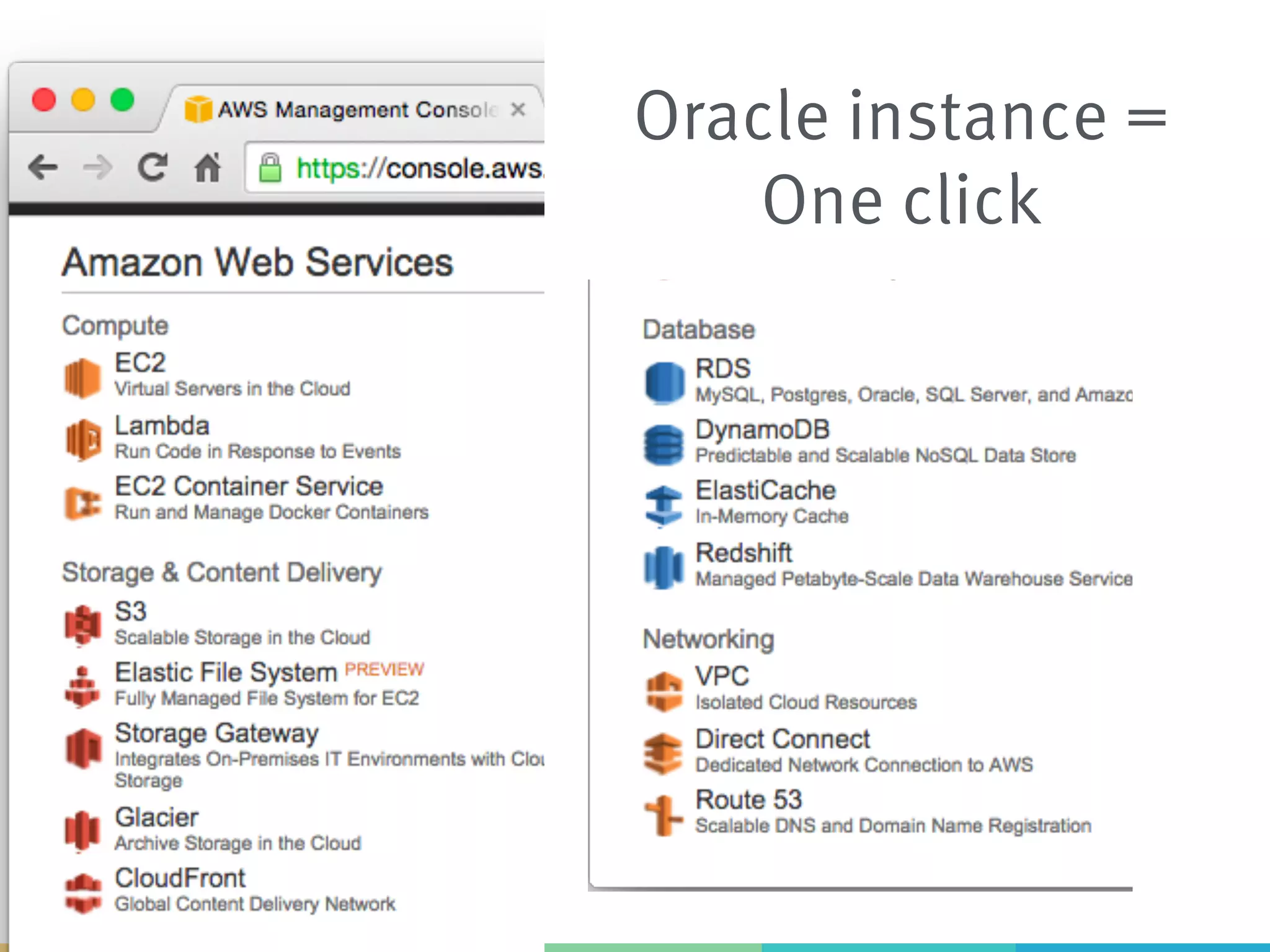Viewport: 1270px width, 952px height.
Task: Click the S3 storage icon
Action: coord(82,625)
